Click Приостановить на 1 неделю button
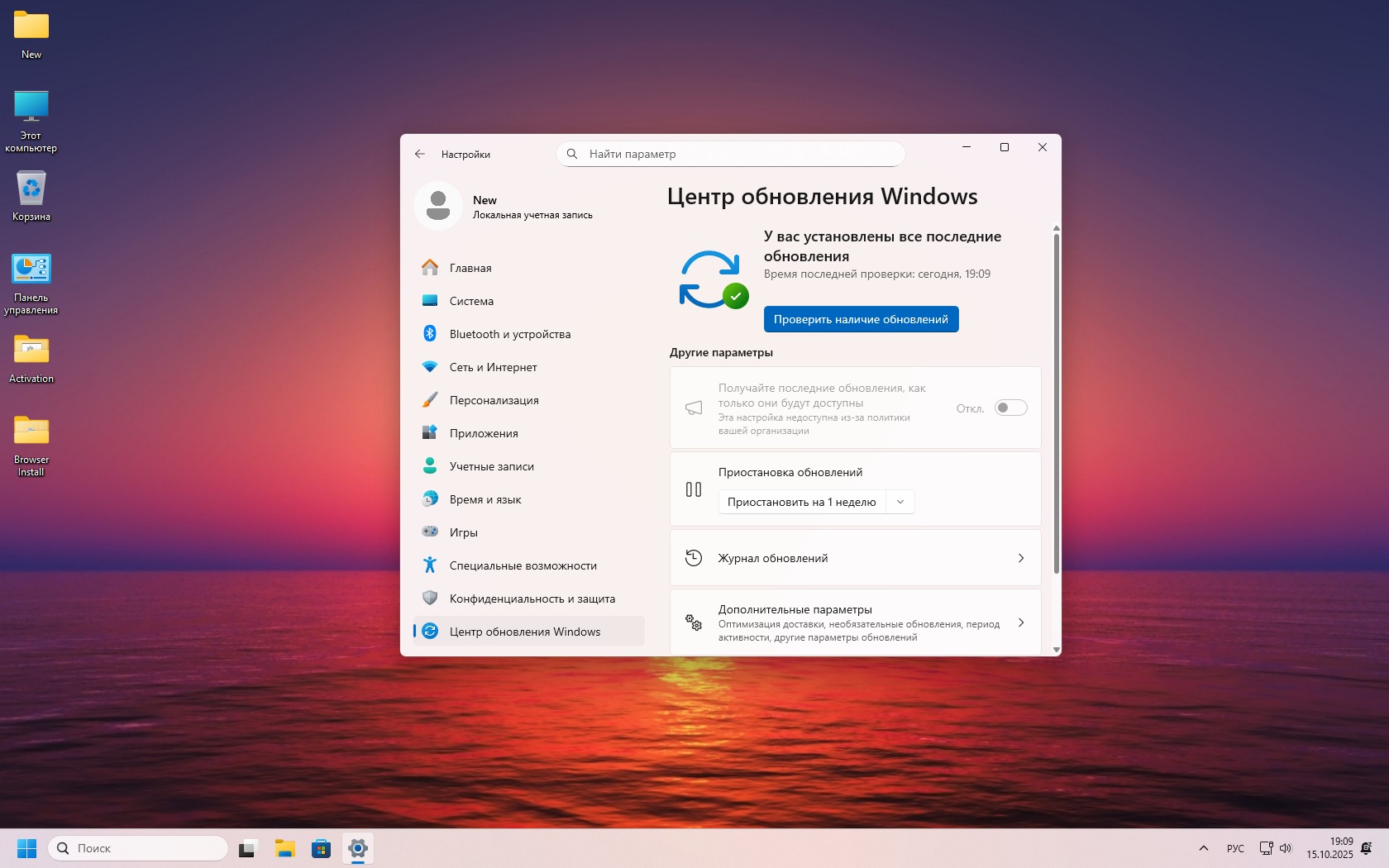 click(801, 502)
